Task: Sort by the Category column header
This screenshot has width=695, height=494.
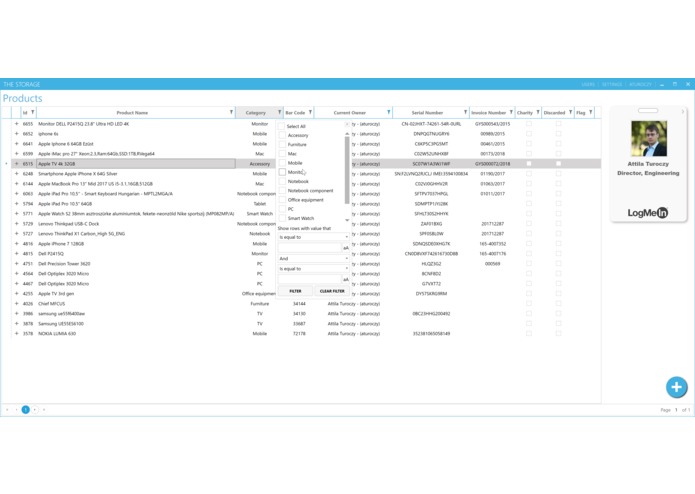Action: [x=256, y=113]
